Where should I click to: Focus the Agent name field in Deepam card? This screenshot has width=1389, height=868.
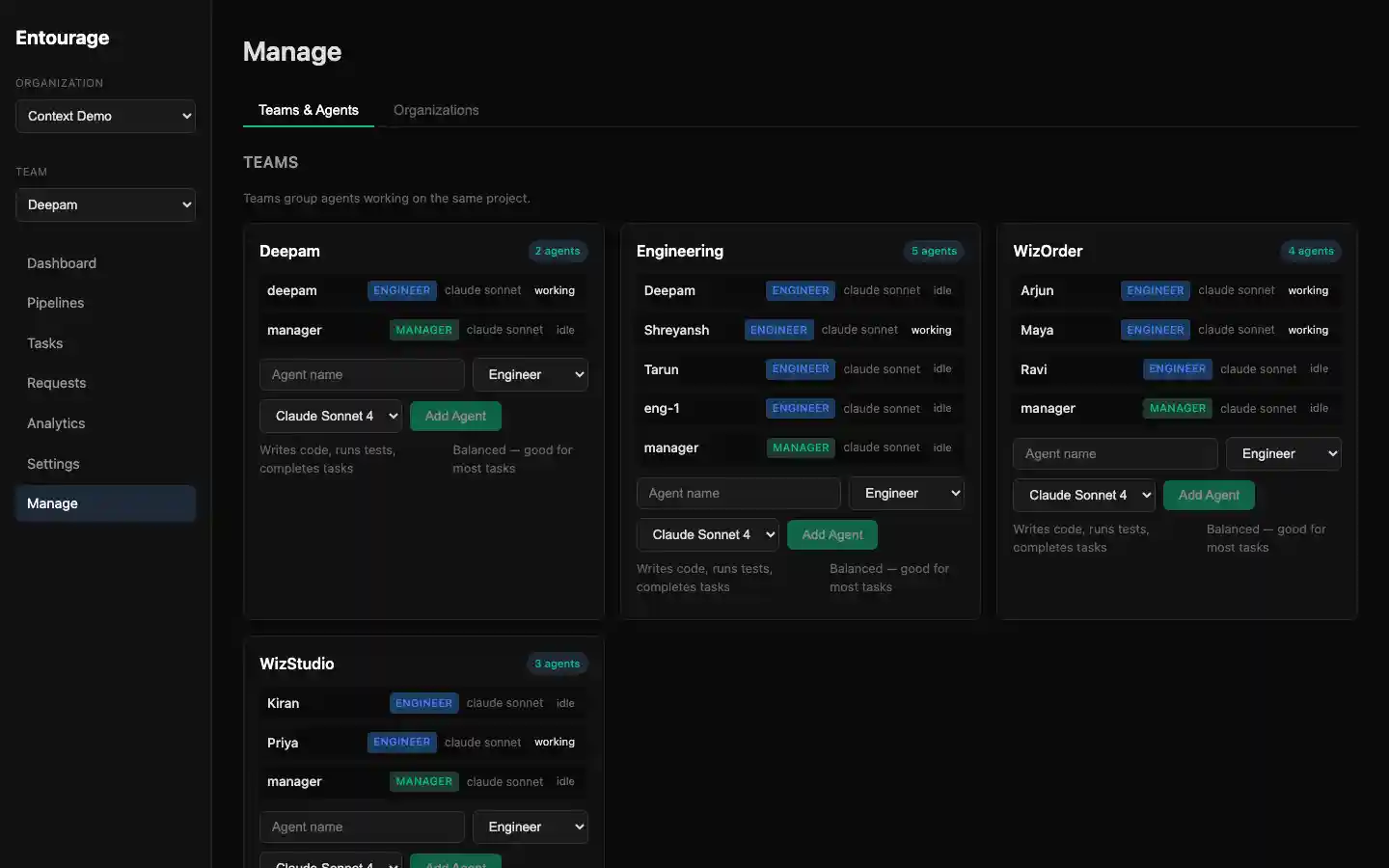[362, 374]
